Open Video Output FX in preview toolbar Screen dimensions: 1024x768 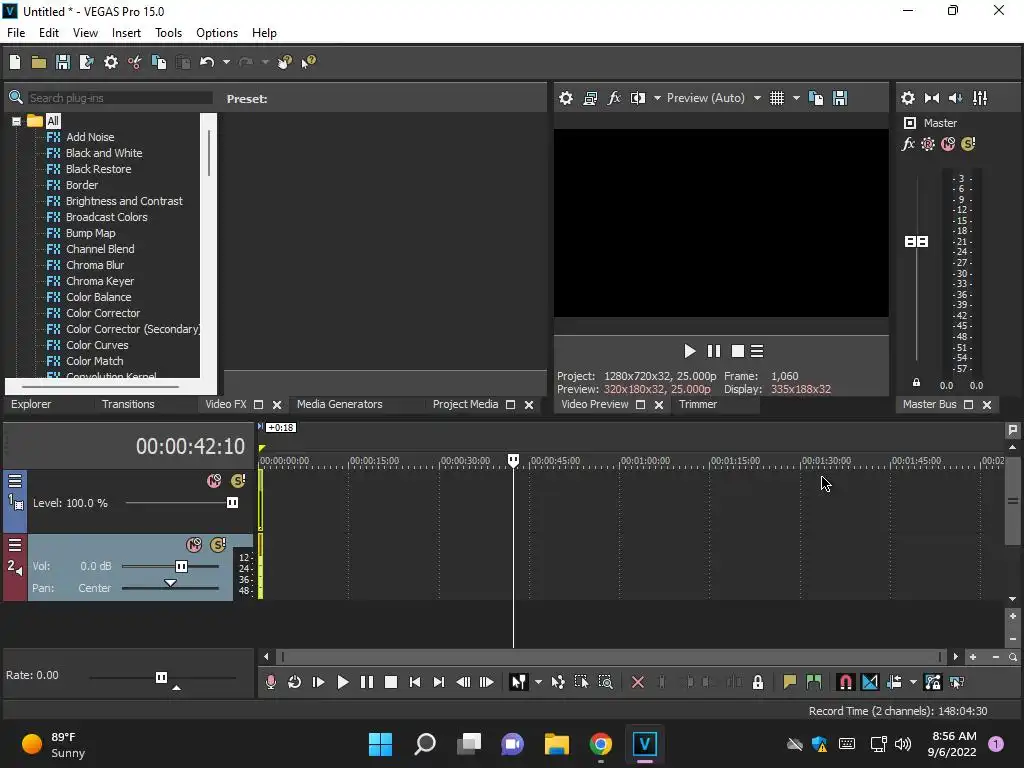(x=614, y=98)
